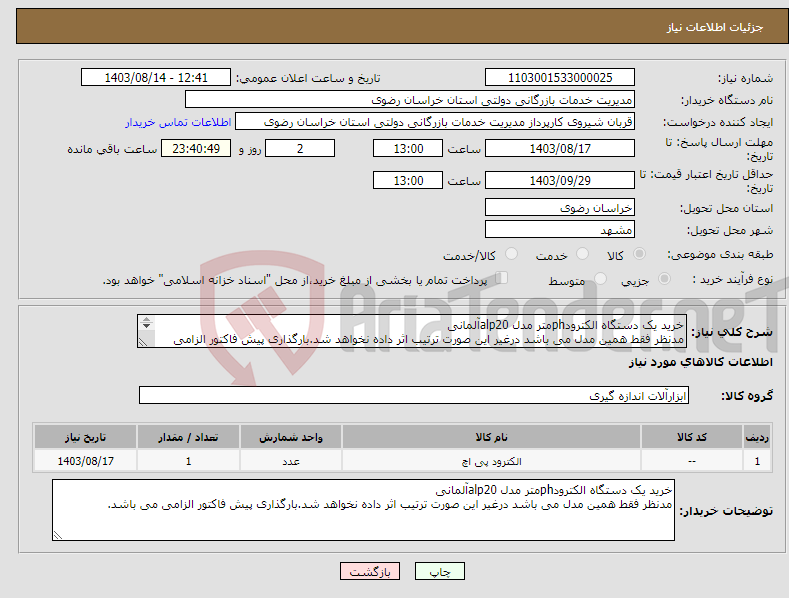Open اطلاعات تماس خریدار contact link

[x=178, y=122]
